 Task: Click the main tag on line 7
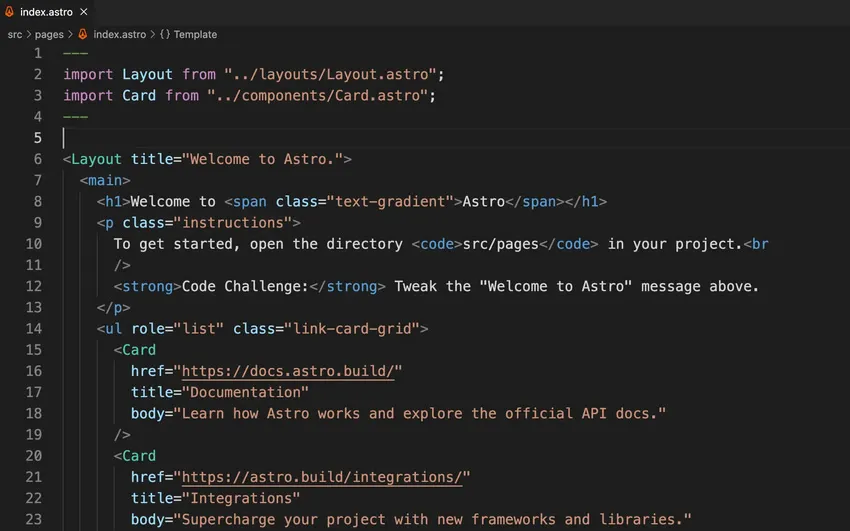pyautogui.click(x=105, y=180)
